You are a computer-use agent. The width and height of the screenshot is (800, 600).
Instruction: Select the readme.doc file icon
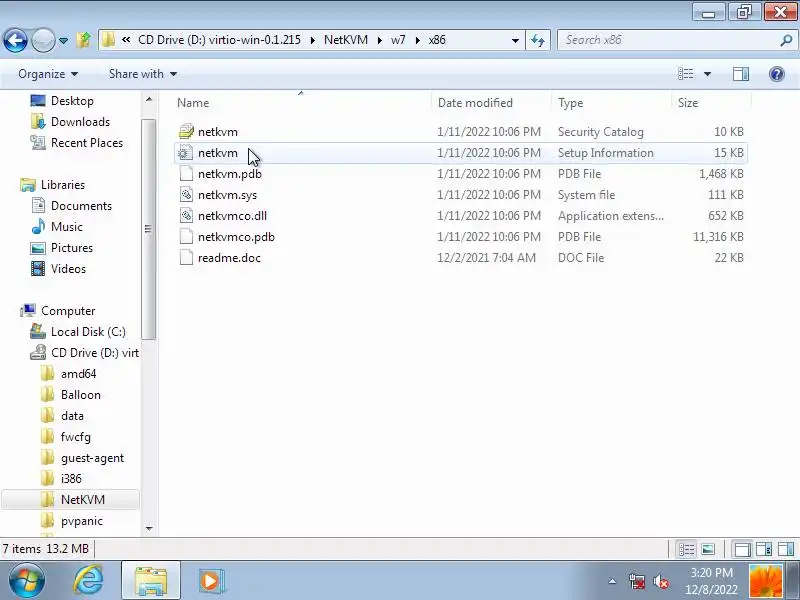[x=186, y=257]
